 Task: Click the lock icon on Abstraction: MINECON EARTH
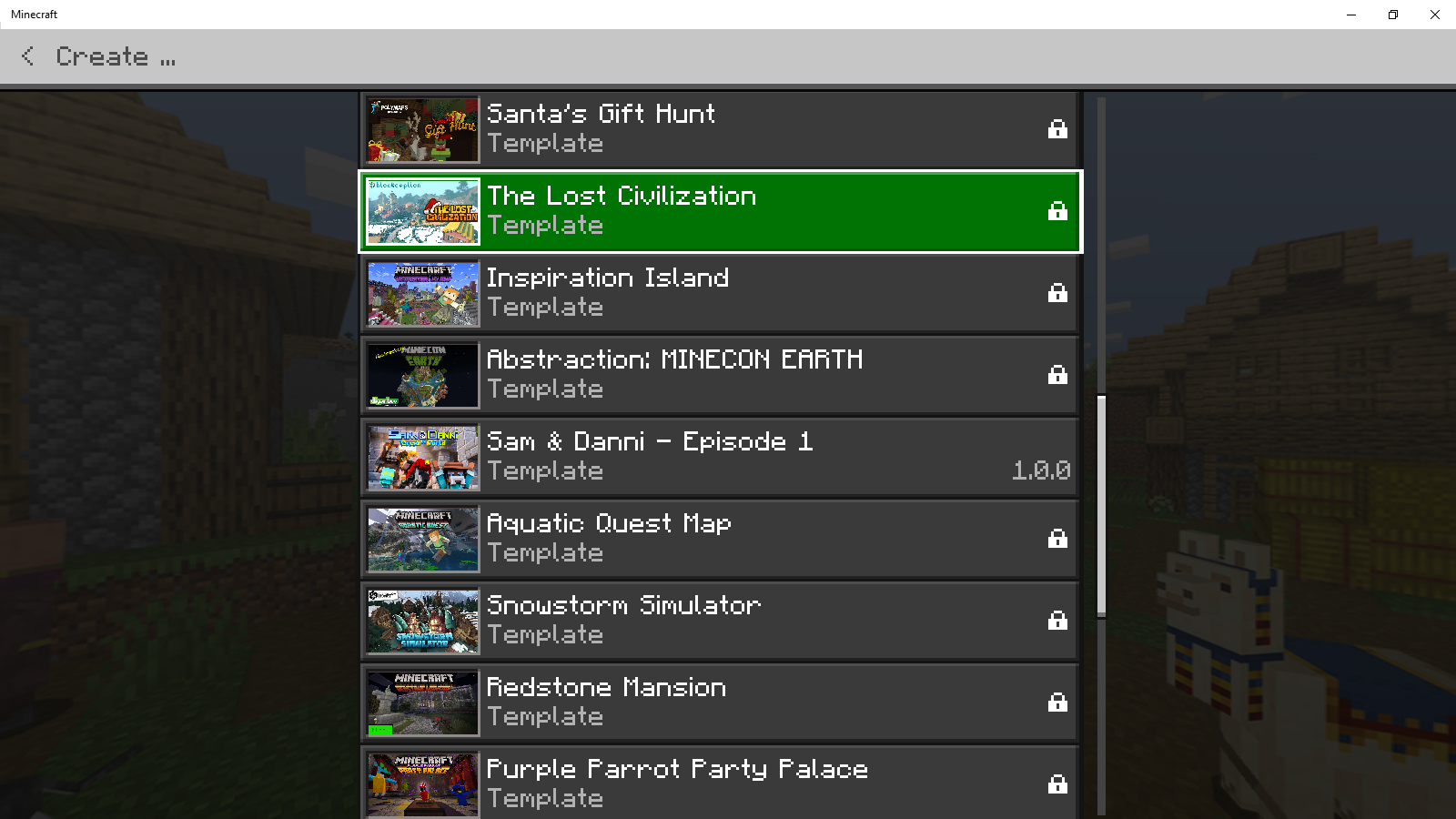tap(1057, 375)
